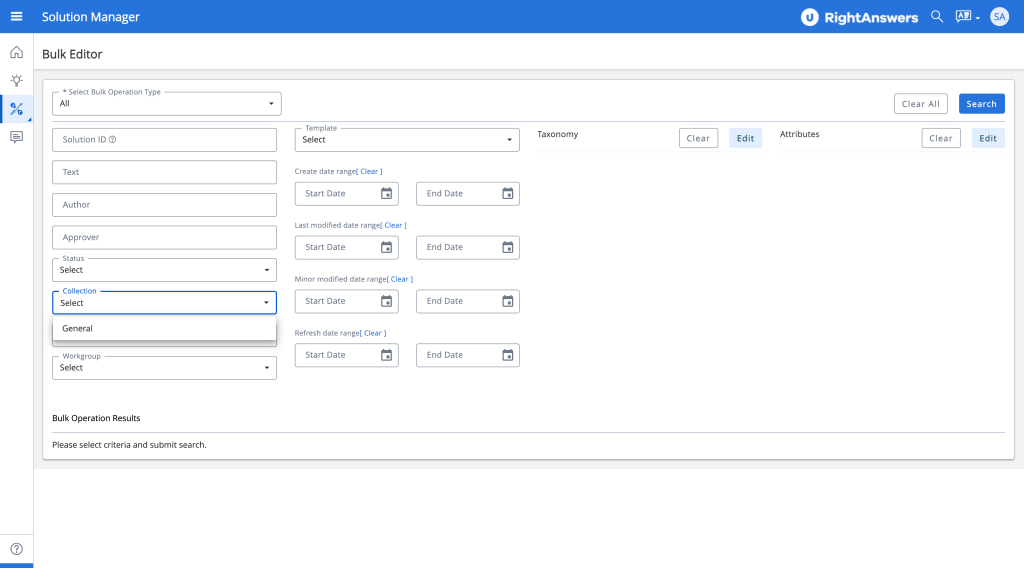This screenshot has height=568, width=1024.
Task: Click the Bulk Editor heading
Action: (72, 54)
